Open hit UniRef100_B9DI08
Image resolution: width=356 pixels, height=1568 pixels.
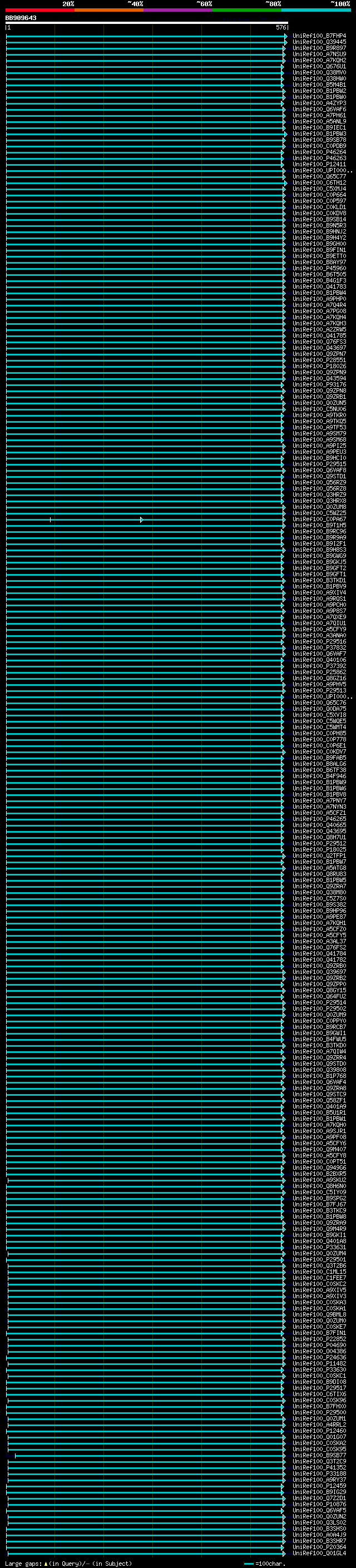point(319,1382)
